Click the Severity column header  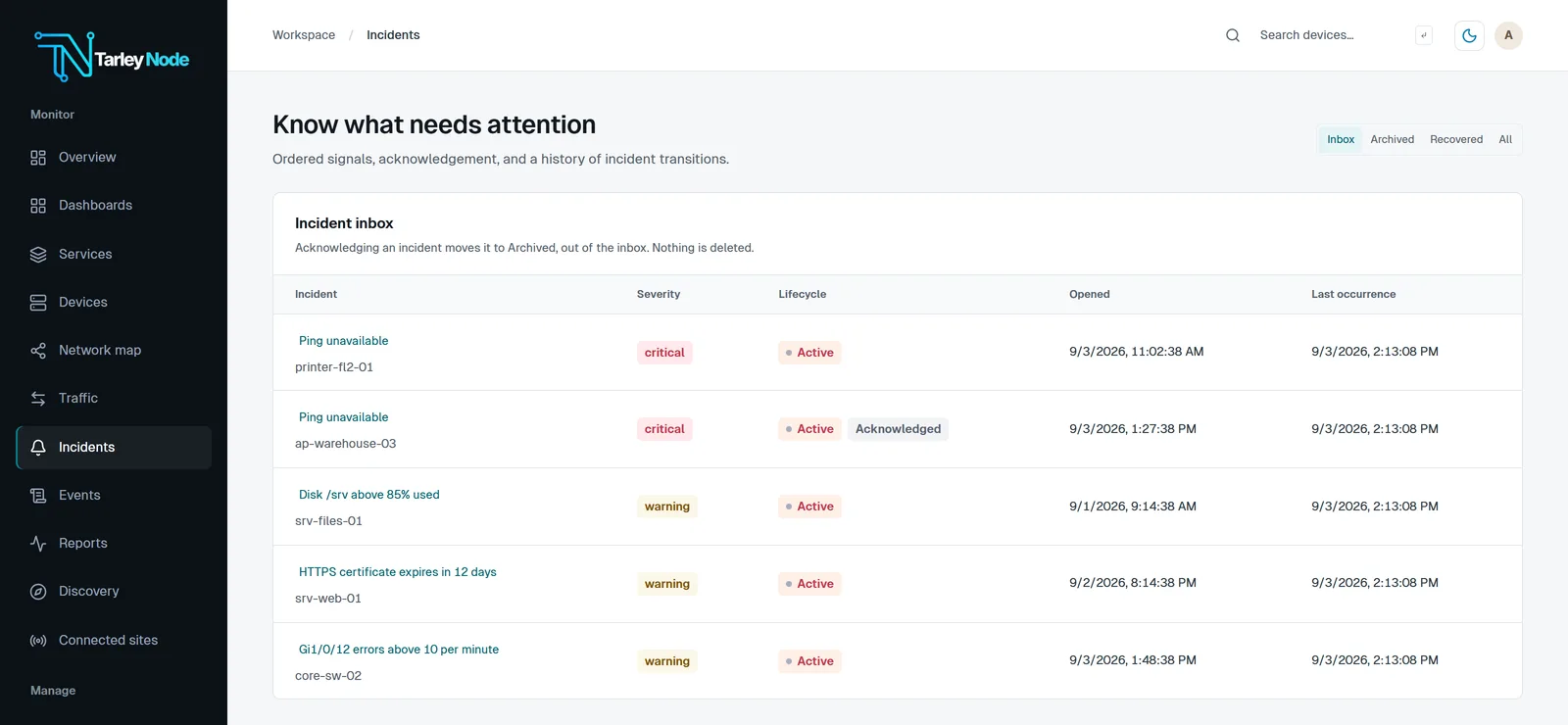click(659, 294)
